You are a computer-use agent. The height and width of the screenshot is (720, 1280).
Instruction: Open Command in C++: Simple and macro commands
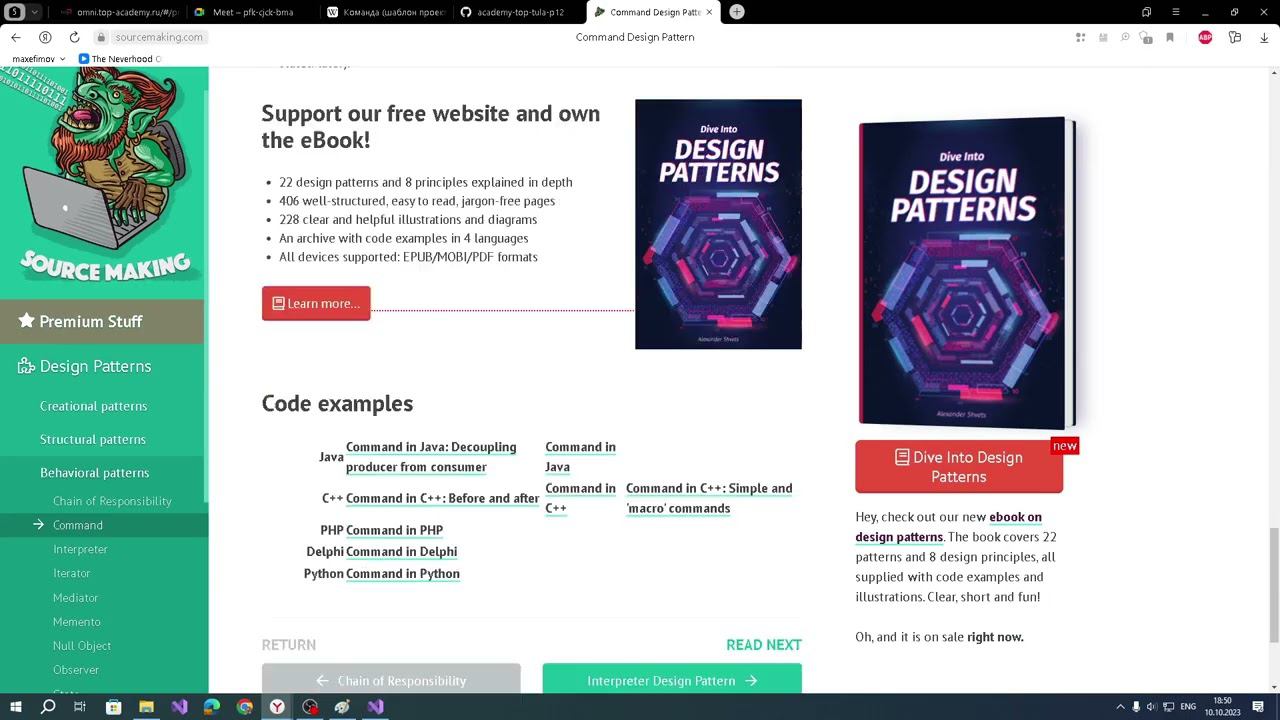tap(709, 498)
